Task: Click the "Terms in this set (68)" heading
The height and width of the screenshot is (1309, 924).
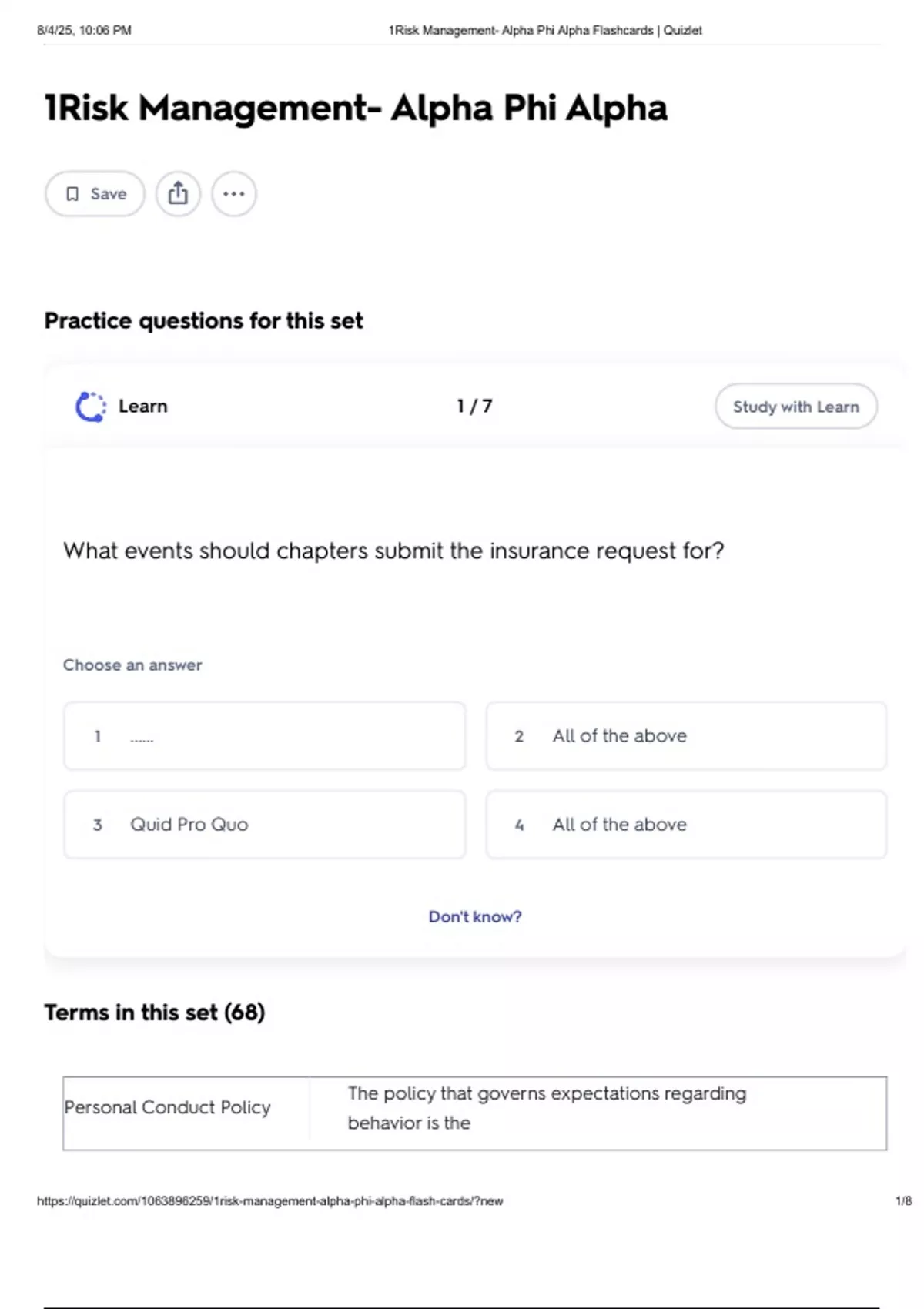Action: (155, 1013)
